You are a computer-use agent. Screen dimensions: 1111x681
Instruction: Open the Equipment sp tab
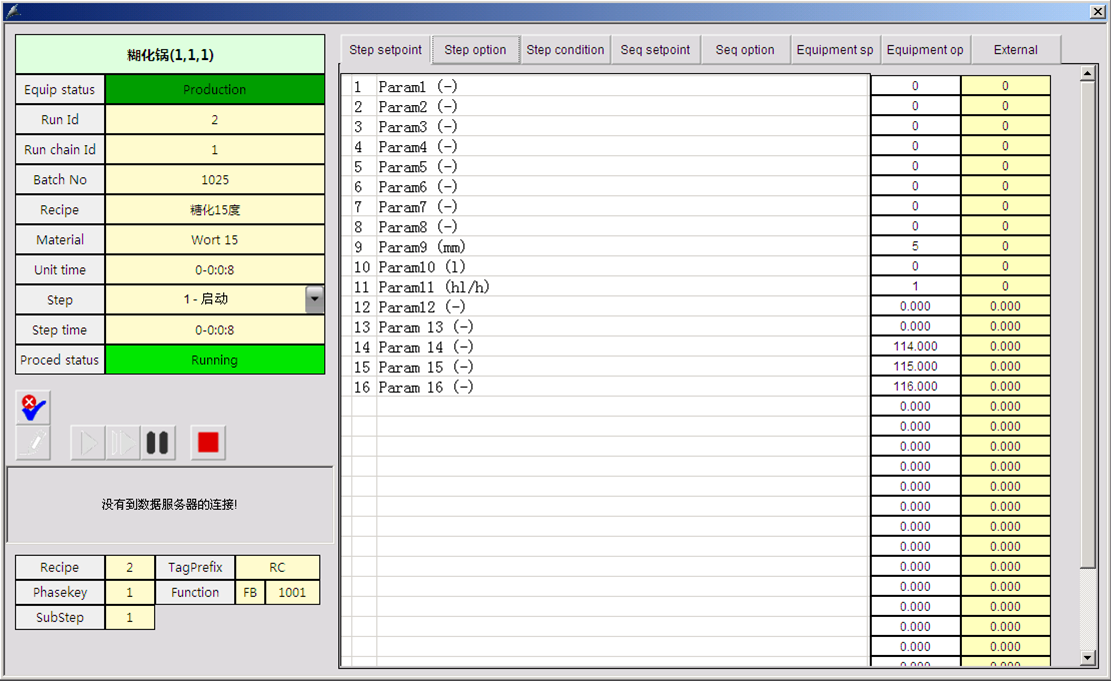pos(835,50)
